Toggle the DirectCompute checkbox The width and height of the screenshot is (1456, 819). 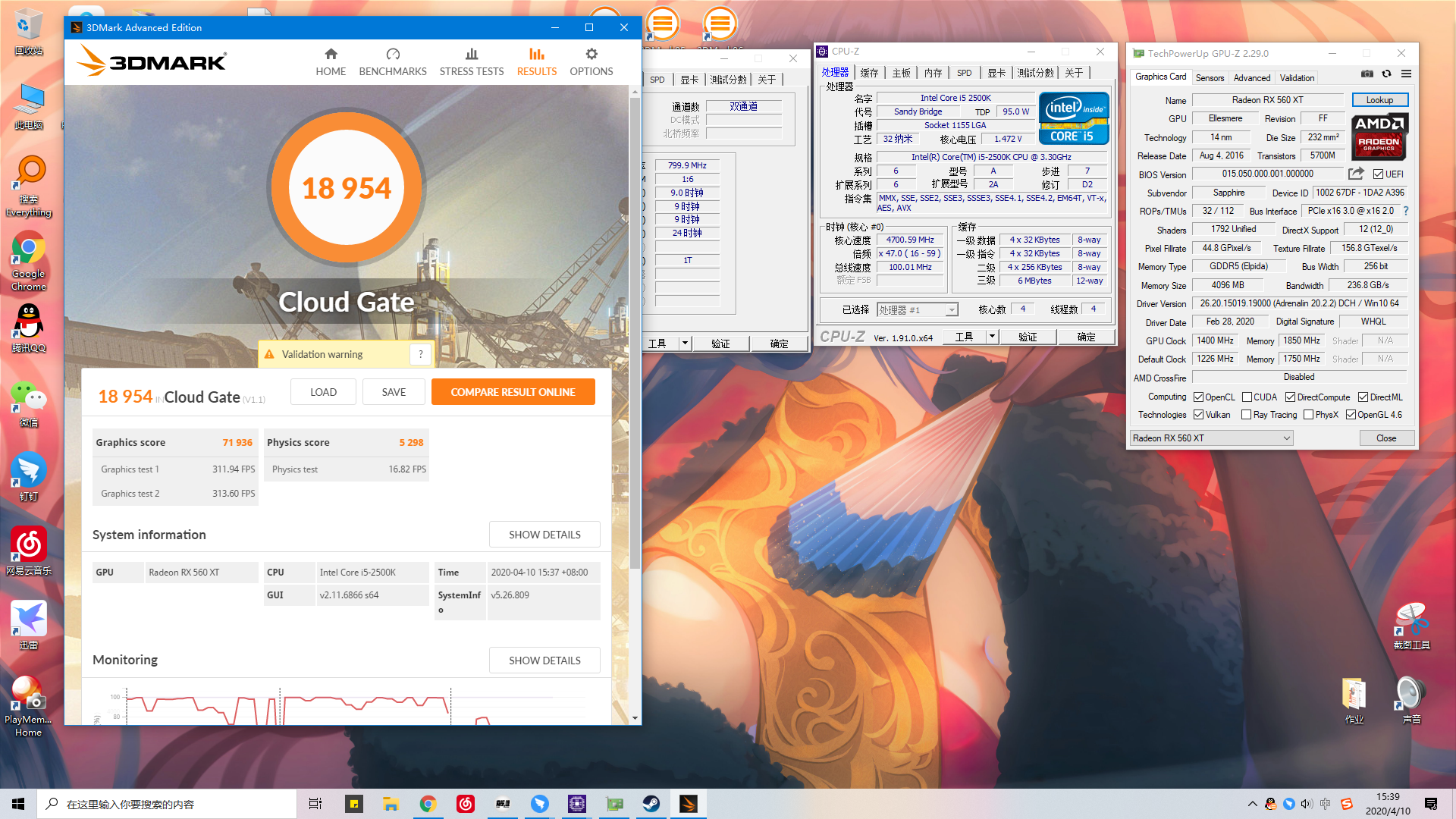click(1290, 397)
